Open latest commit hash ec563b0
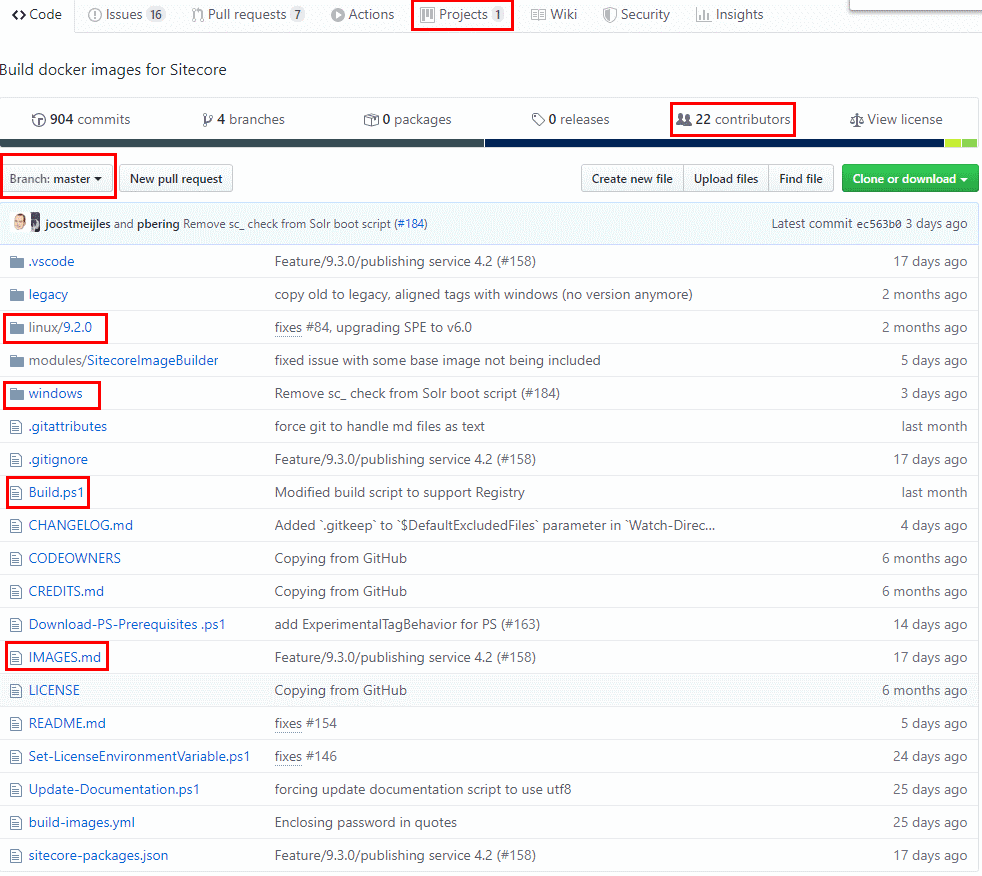The width and height of the screenshot is (982, 876). click(879, 224)
